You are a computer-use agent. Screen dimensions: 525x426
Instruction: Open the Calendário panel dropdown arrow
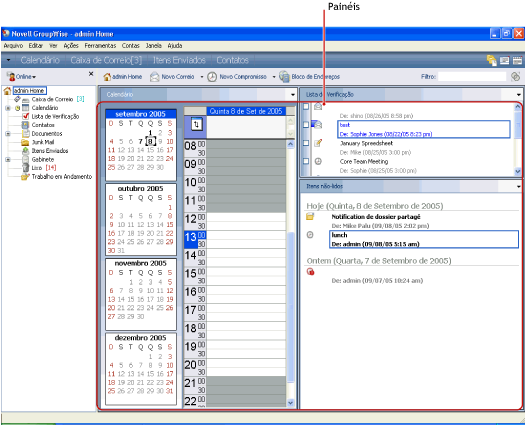tap(293, 95)
